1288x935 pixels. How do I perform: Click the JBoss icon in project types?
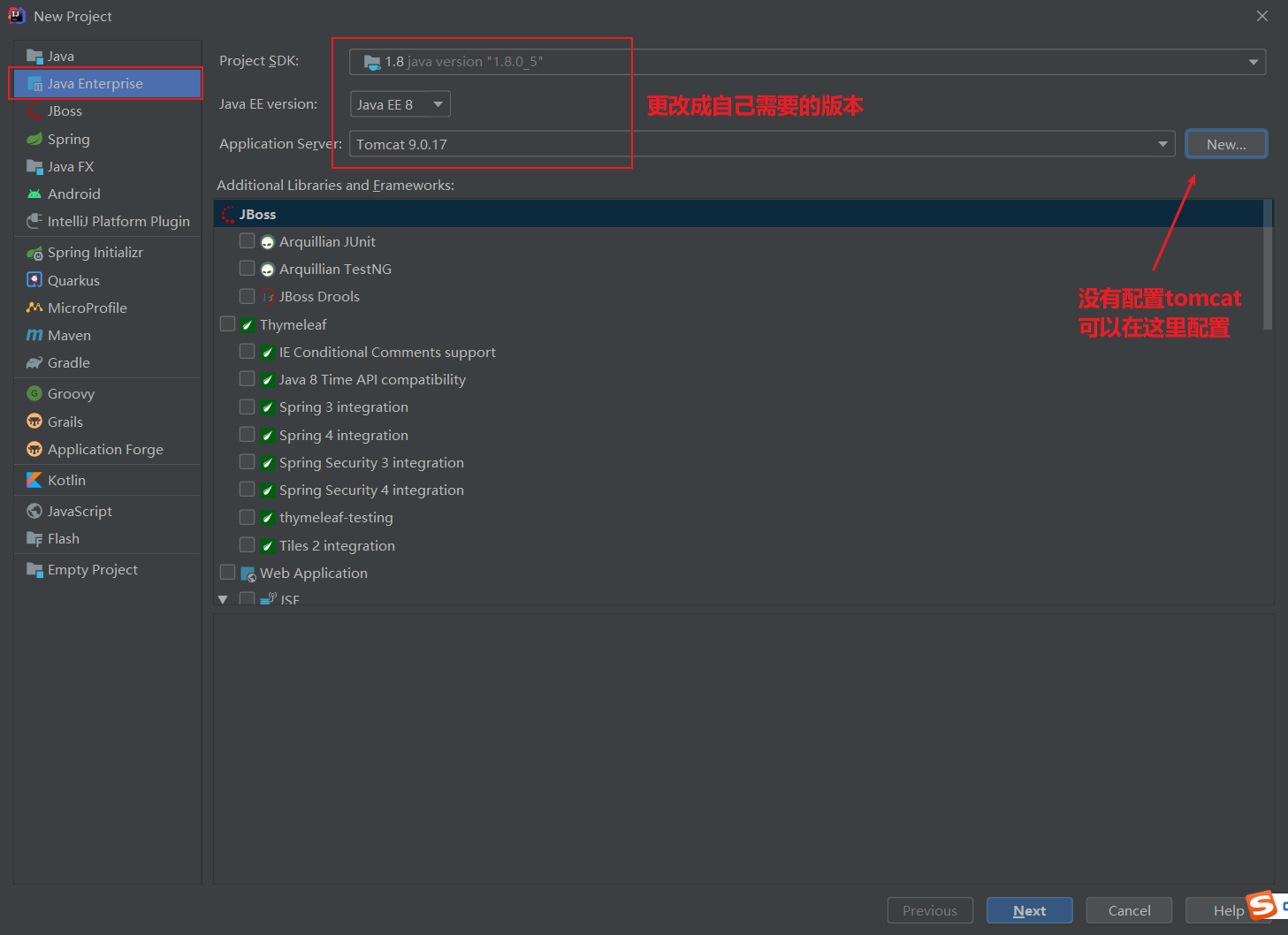[34, 111]
